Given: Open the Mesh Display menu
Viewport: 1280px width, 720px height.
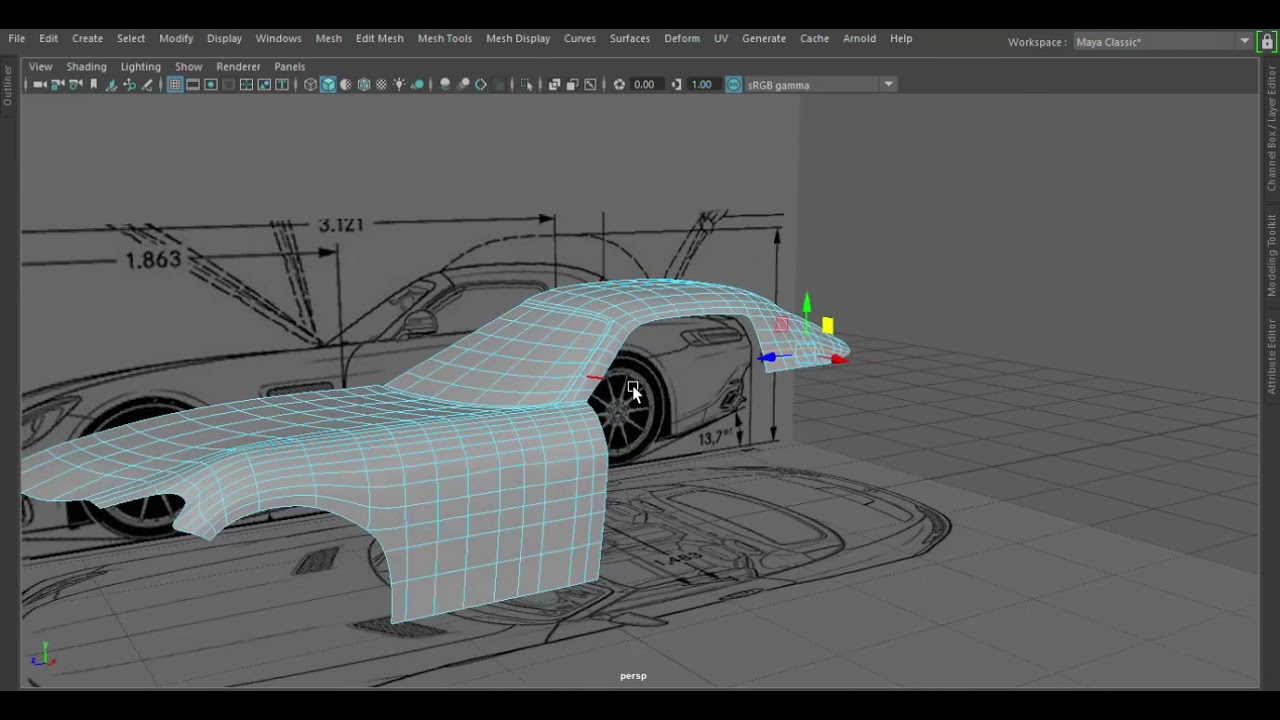Looking at the screenshot, I should coord(518,38).
